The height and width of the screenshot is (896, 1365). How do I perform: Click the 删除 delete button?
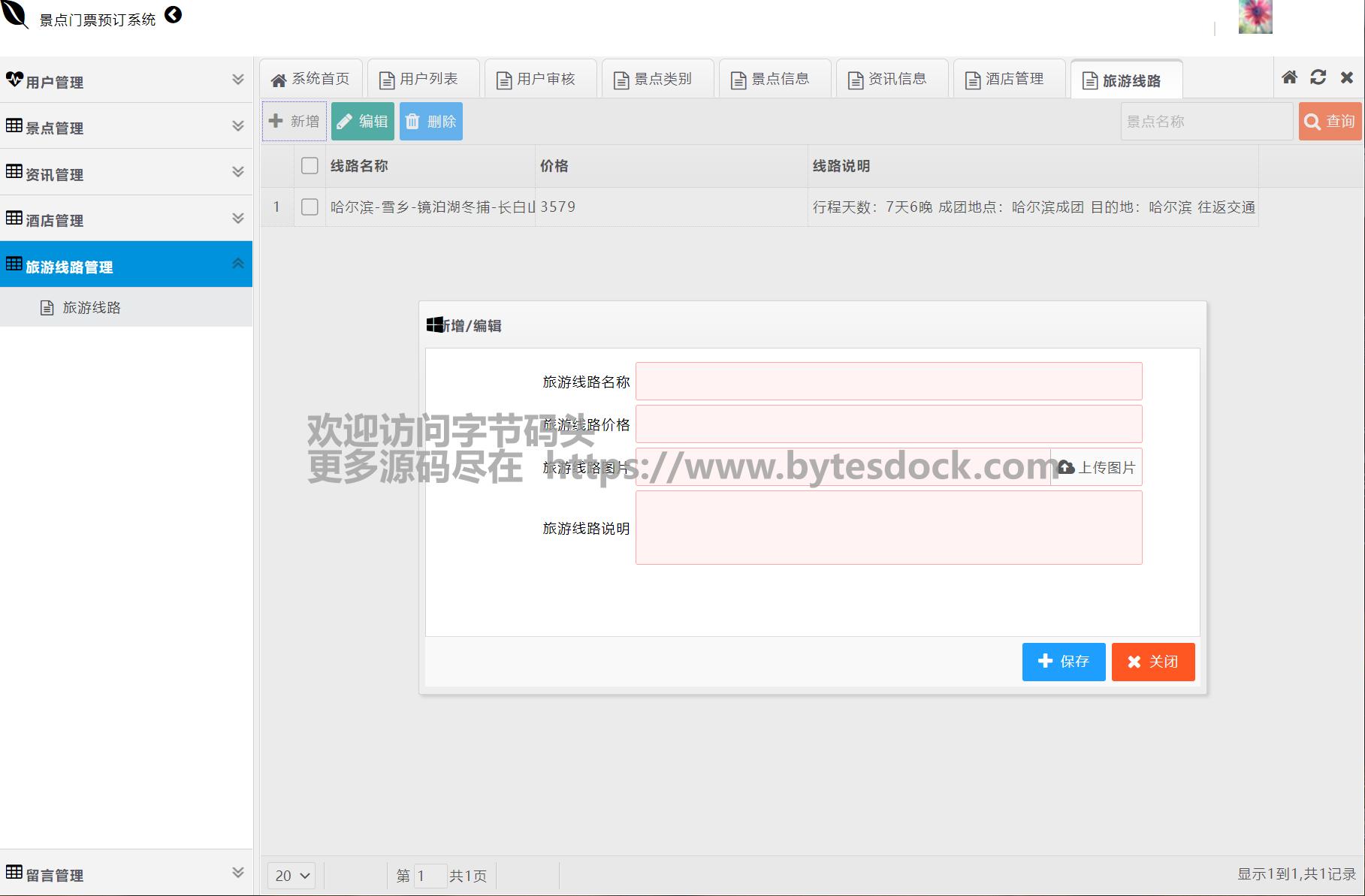(430, 121)
